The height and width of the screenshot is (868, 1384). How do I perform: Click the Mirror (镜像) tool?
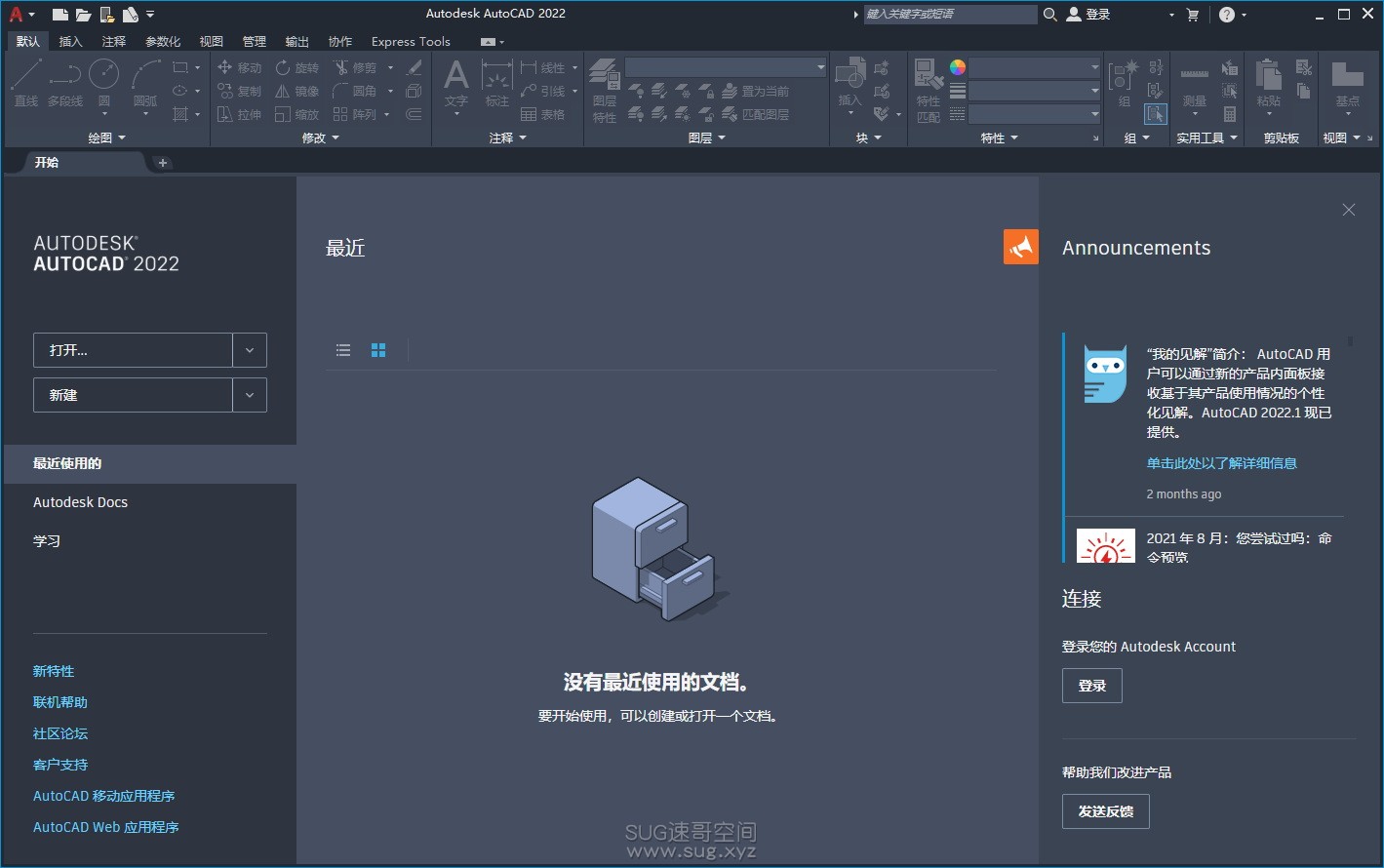(x=297, y=91)
